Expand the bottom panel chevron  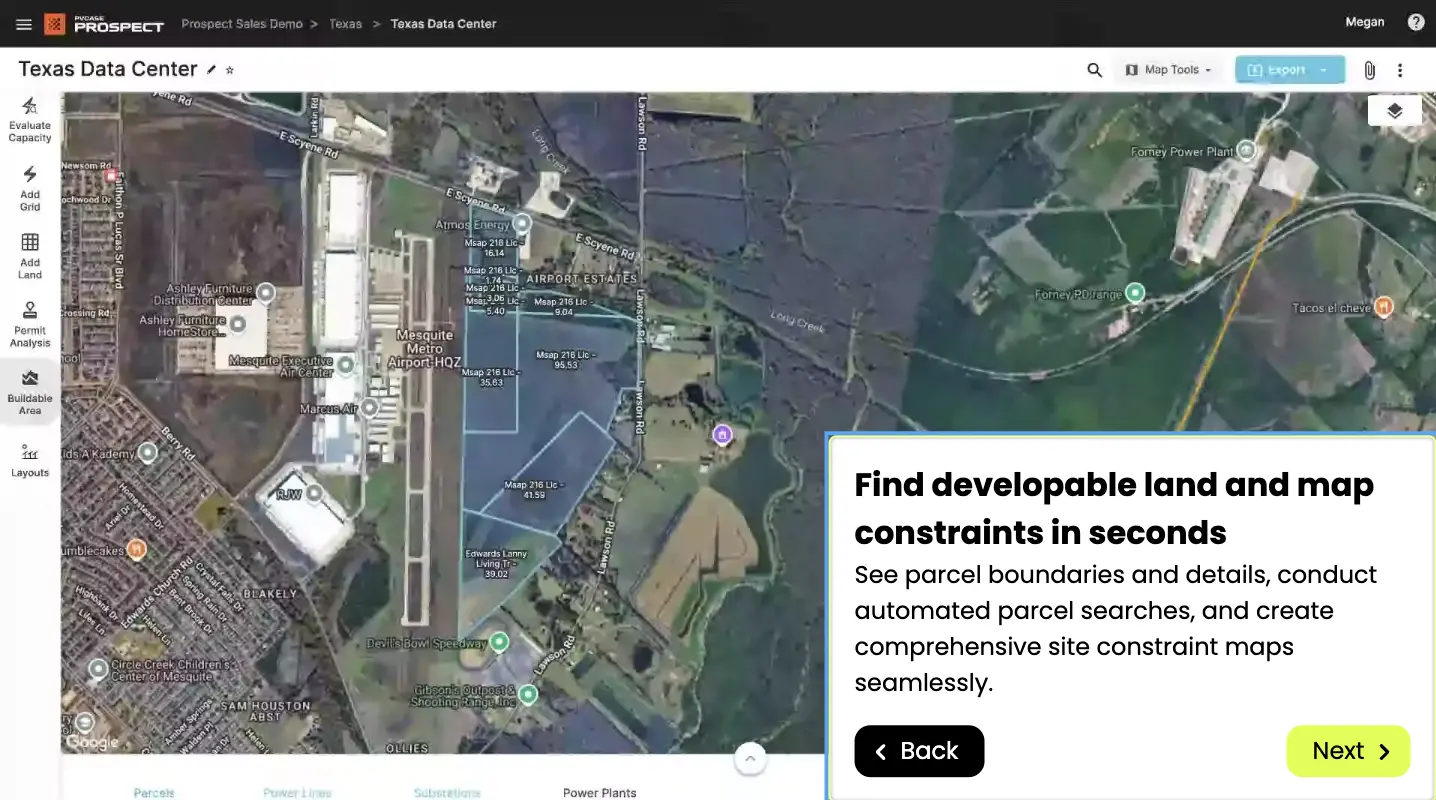pos(750,758)
